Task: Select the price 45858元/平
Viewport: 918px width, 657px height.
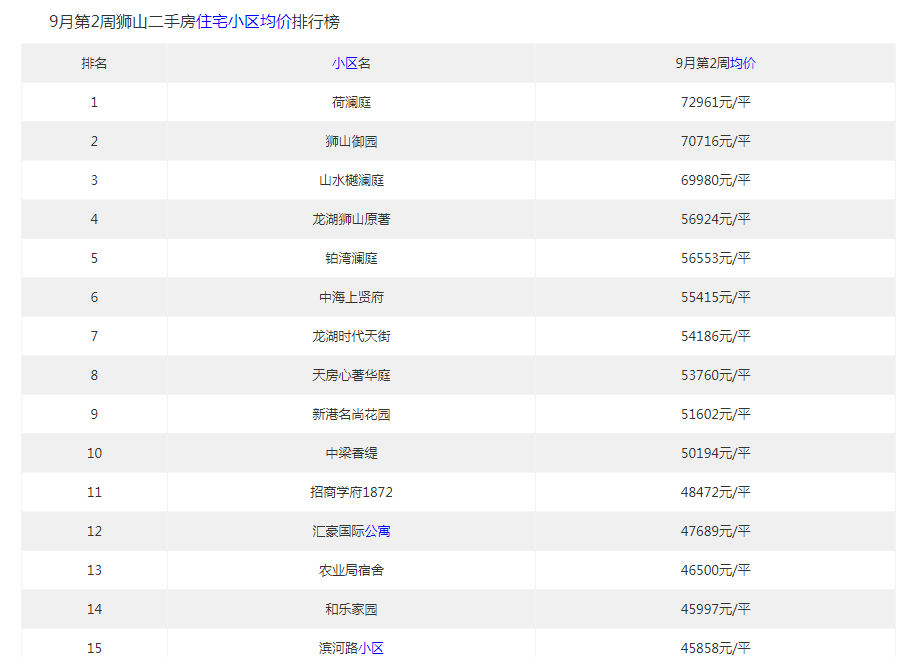Action: (715, 648)
